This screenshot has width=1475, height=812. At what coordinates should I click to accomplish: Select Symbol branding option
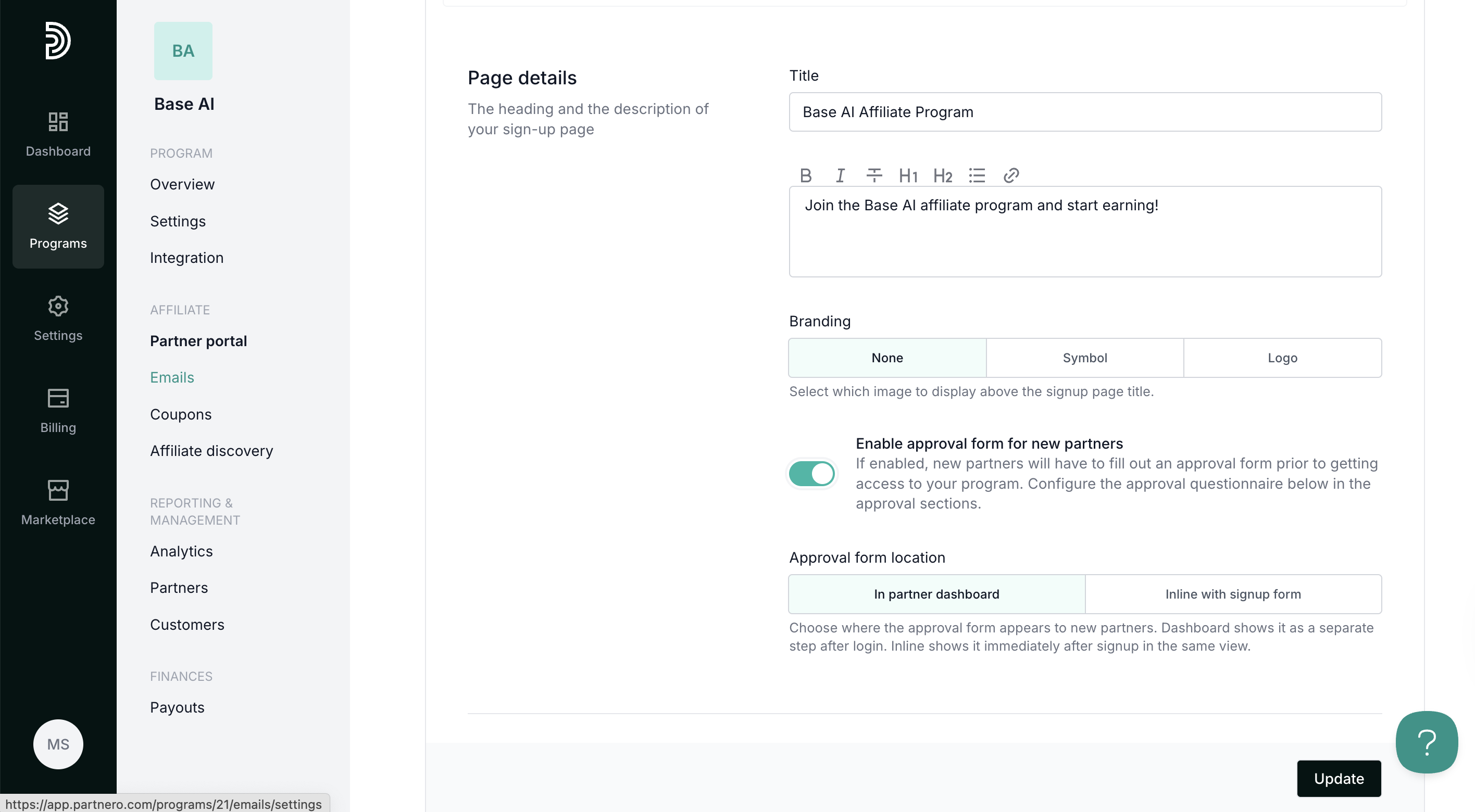point(1084,358)
